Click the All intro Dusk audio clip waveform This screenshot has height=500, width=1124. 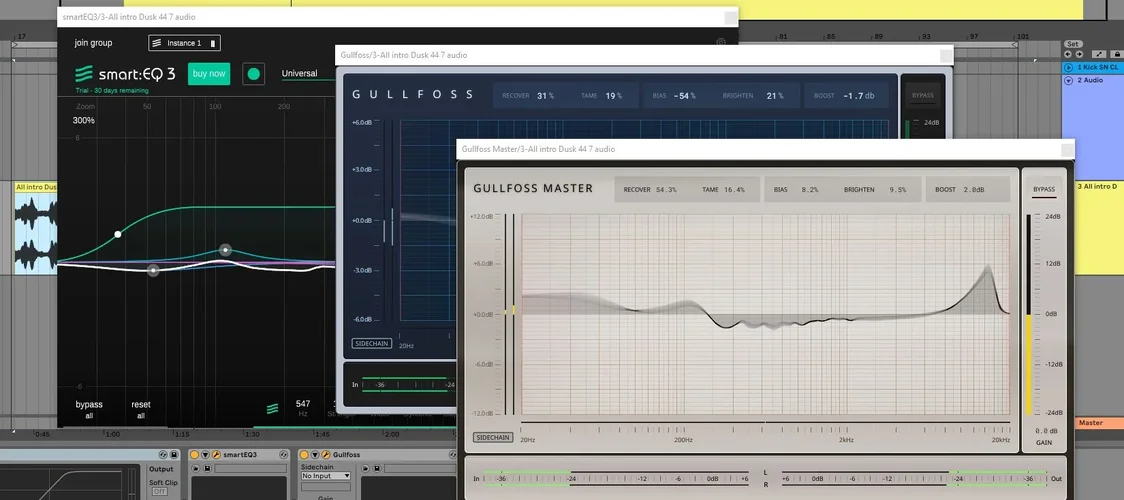point(36,234)
